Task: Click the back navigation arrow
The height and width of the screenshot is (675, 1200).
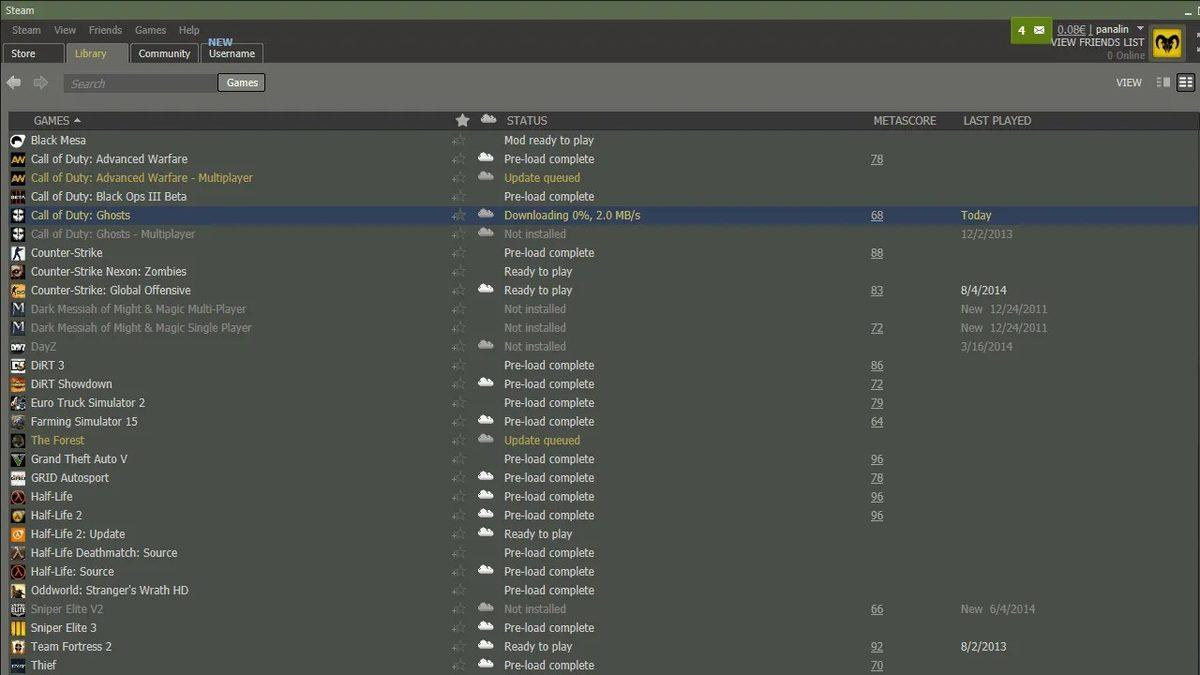Action: pyautogui.click(x=13, y=82)
